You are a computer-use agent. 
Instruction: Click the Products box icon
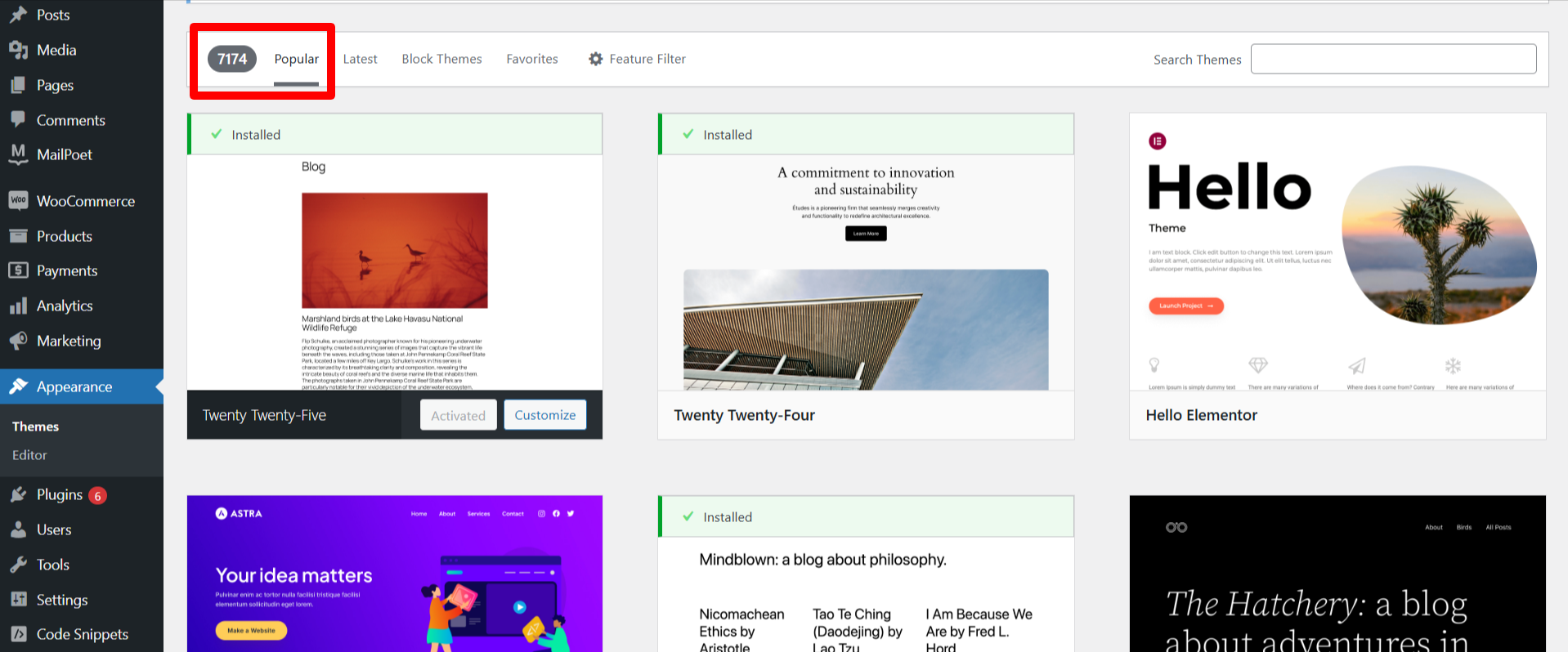[x=18, y=236]
